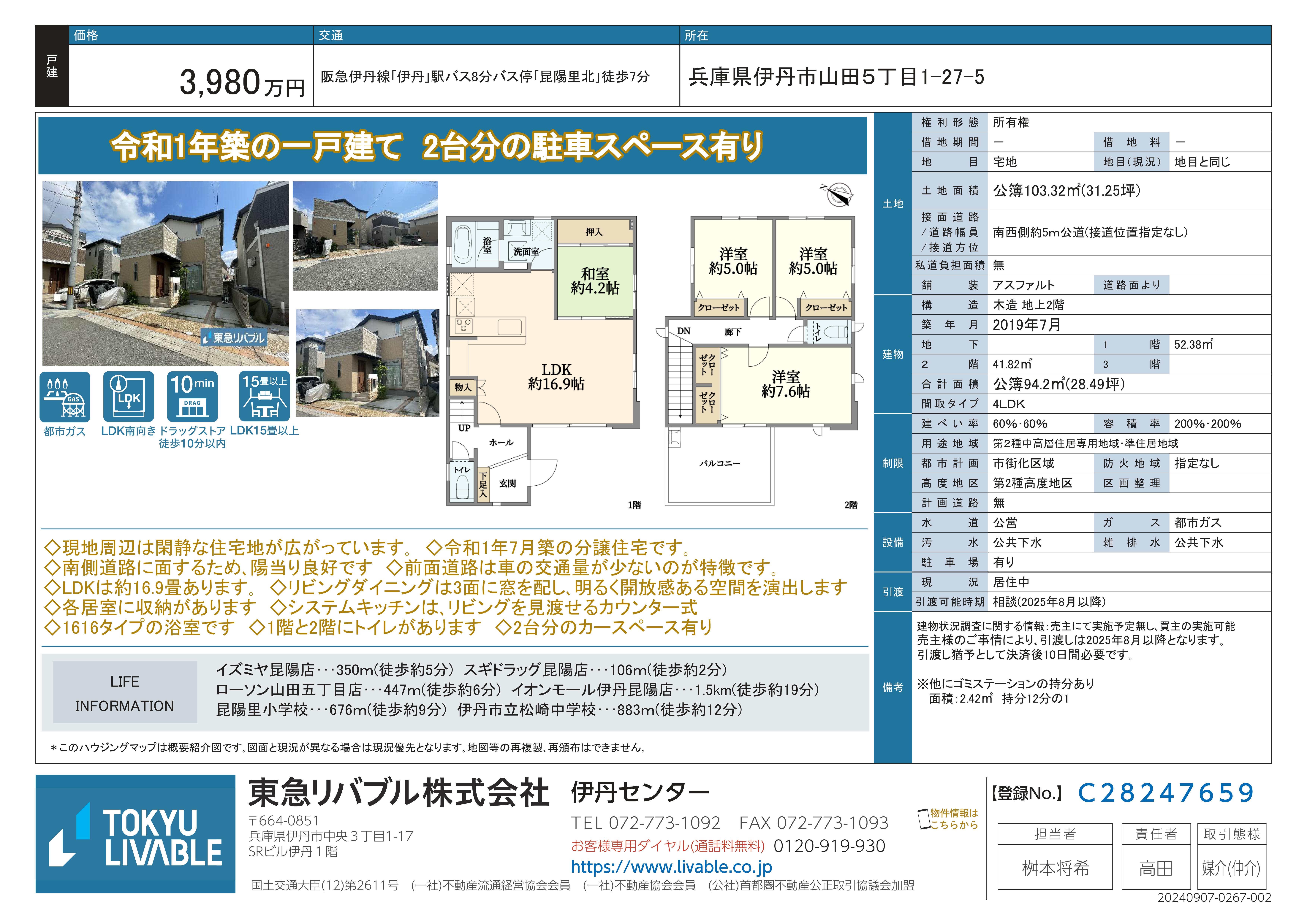Click the Tokyu Livable logo

tap(135, 834)
